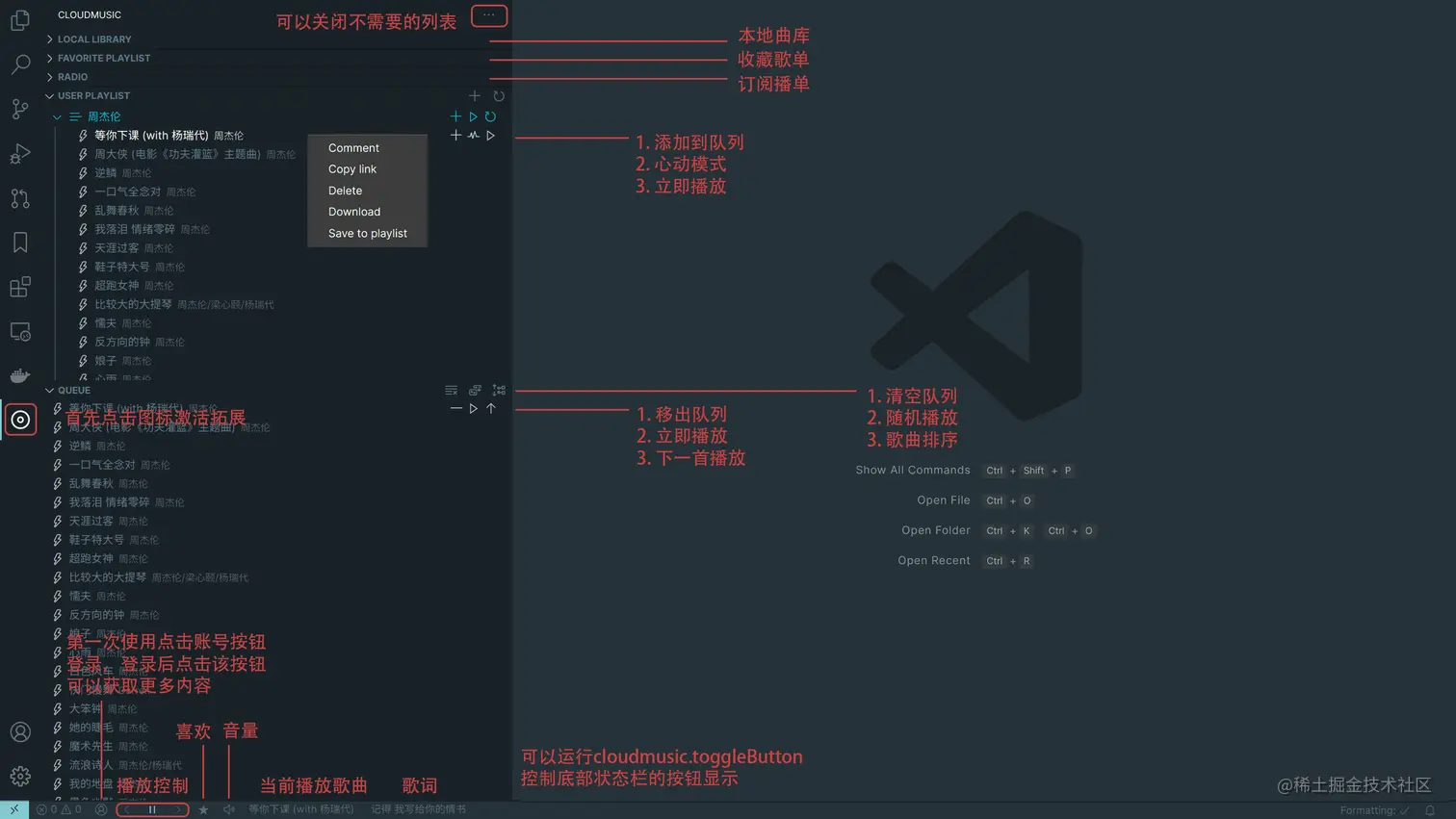Open the Manage settings gear
This screenshot has height=819, width=1456.
pos(20,776)
